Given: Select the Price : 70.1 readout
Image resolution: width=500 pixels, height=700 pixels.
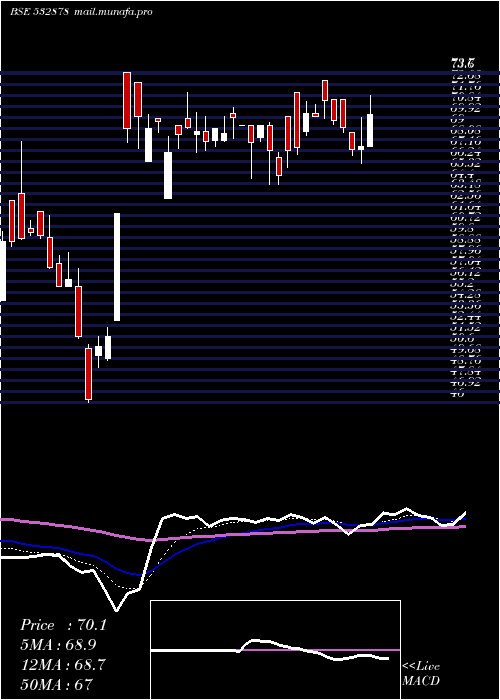Looking at the screenshot, I should [x=63, y=625].
